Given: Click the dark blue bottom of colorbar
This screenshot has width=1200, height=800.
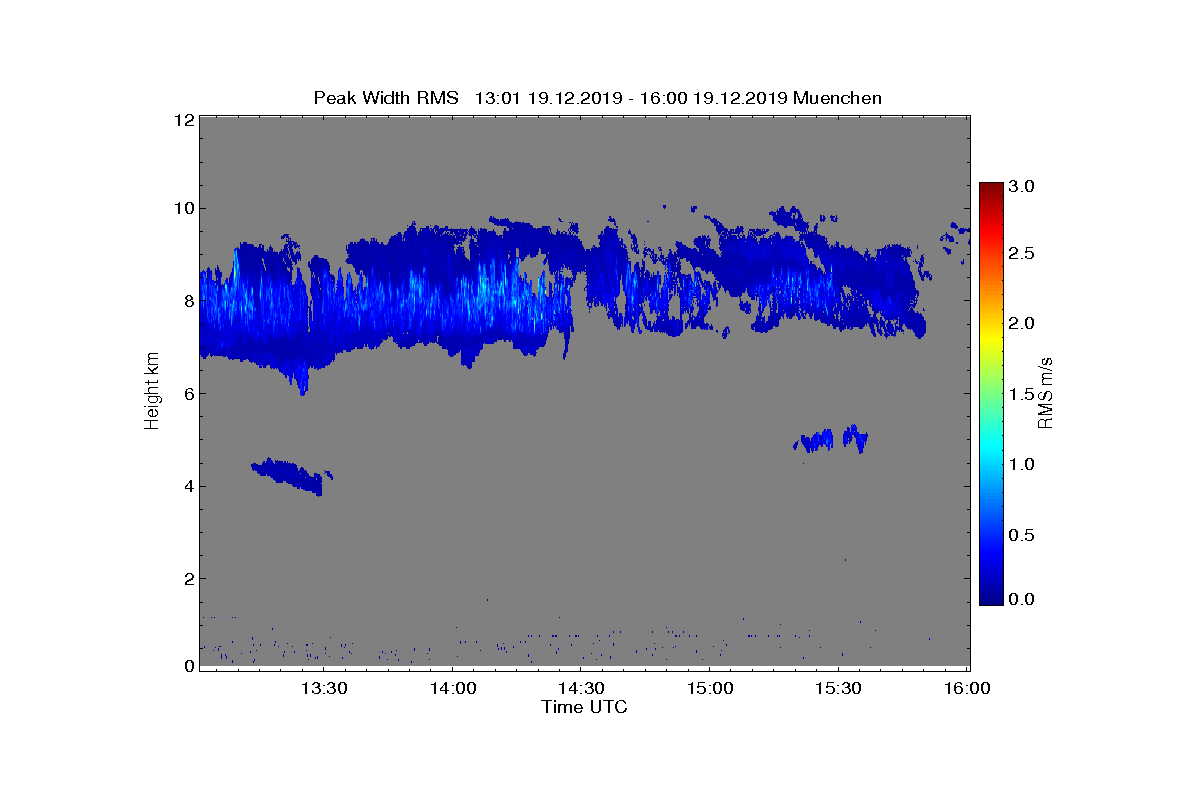Looking at the screenshot, I should [991, 597].
